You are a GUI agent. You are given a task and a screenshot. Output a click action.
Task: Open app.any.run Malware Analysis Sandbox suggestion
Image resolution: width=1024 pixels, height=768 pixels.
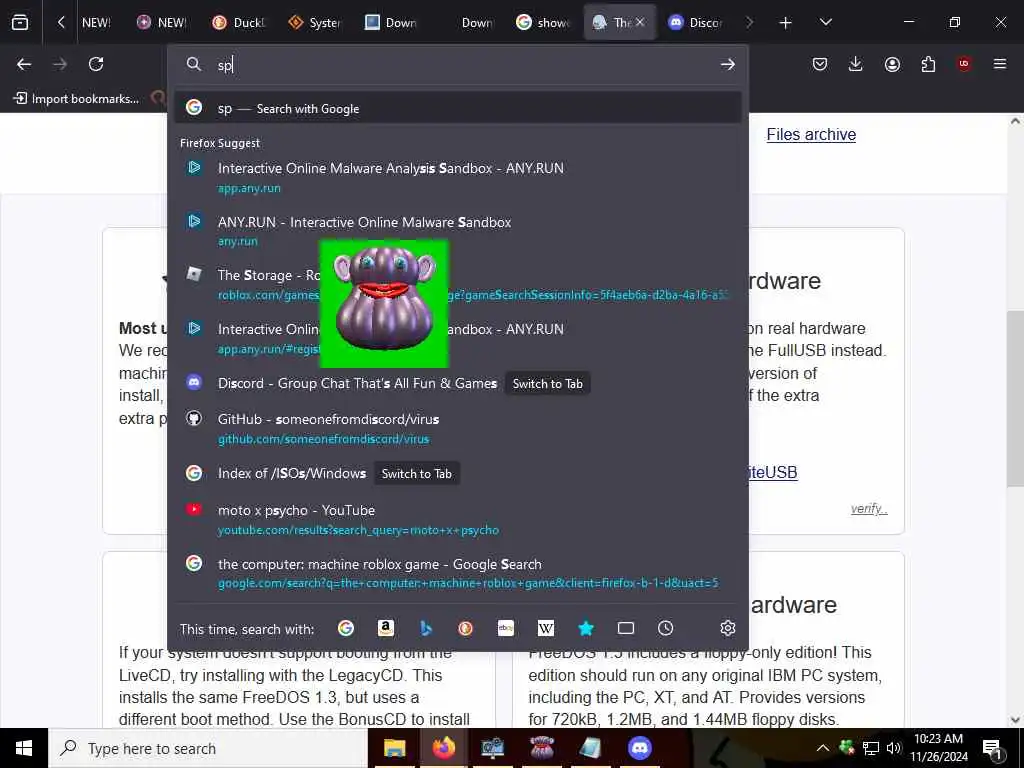tap(458, 178)
